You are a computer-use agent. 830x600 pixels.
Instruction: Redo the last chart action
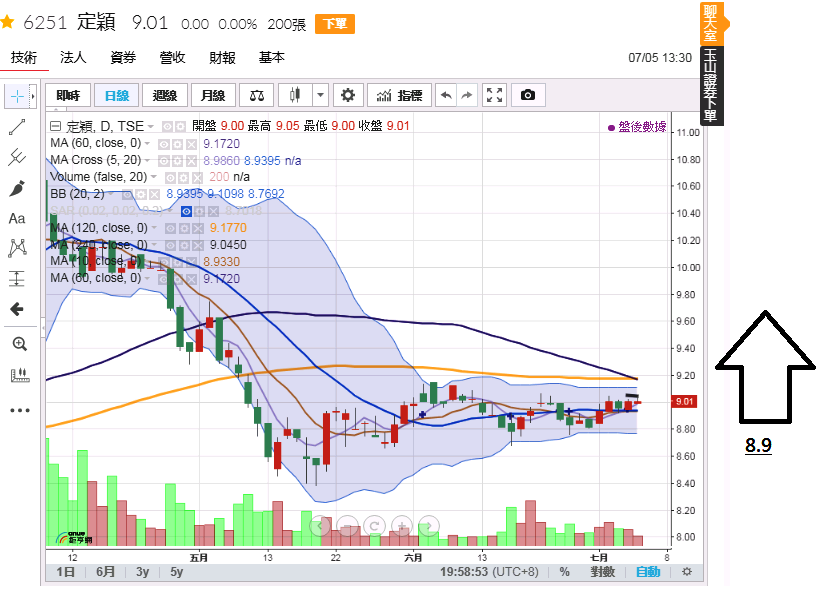[466, 96]
